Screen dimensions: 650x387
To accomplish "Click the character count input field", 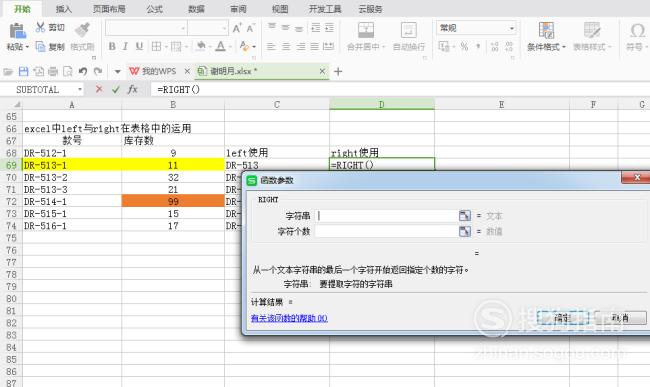I will click(386, 231).
